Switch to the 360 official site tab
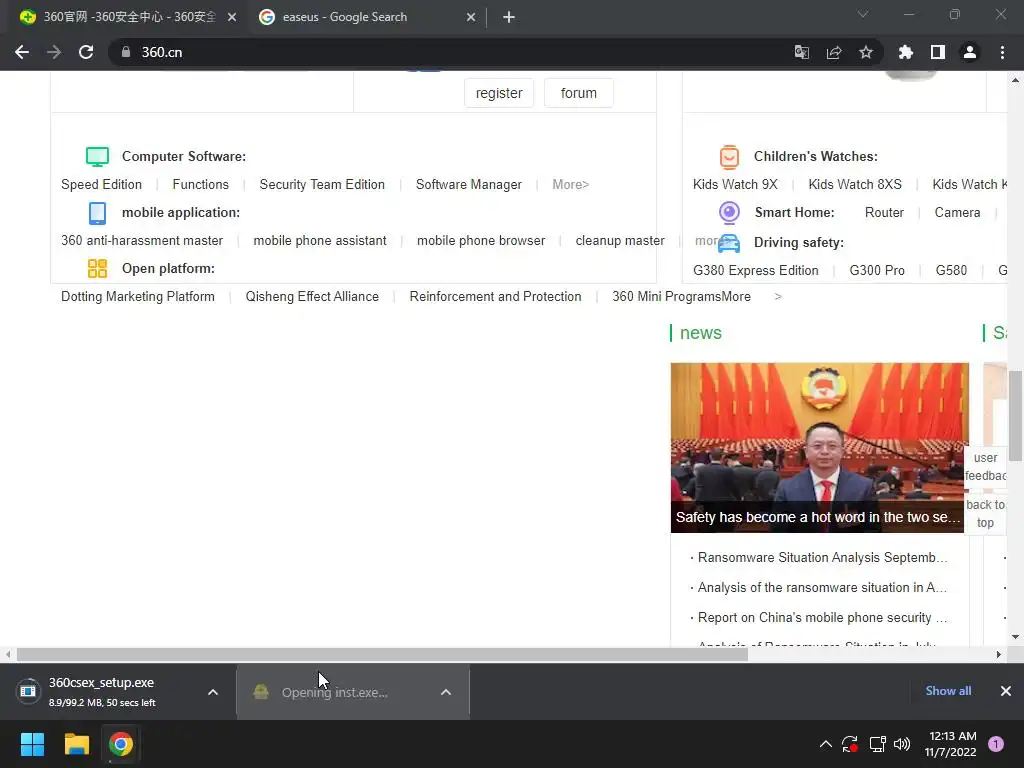This screenshot has width=1024, height=768. [x=128, y=17]
